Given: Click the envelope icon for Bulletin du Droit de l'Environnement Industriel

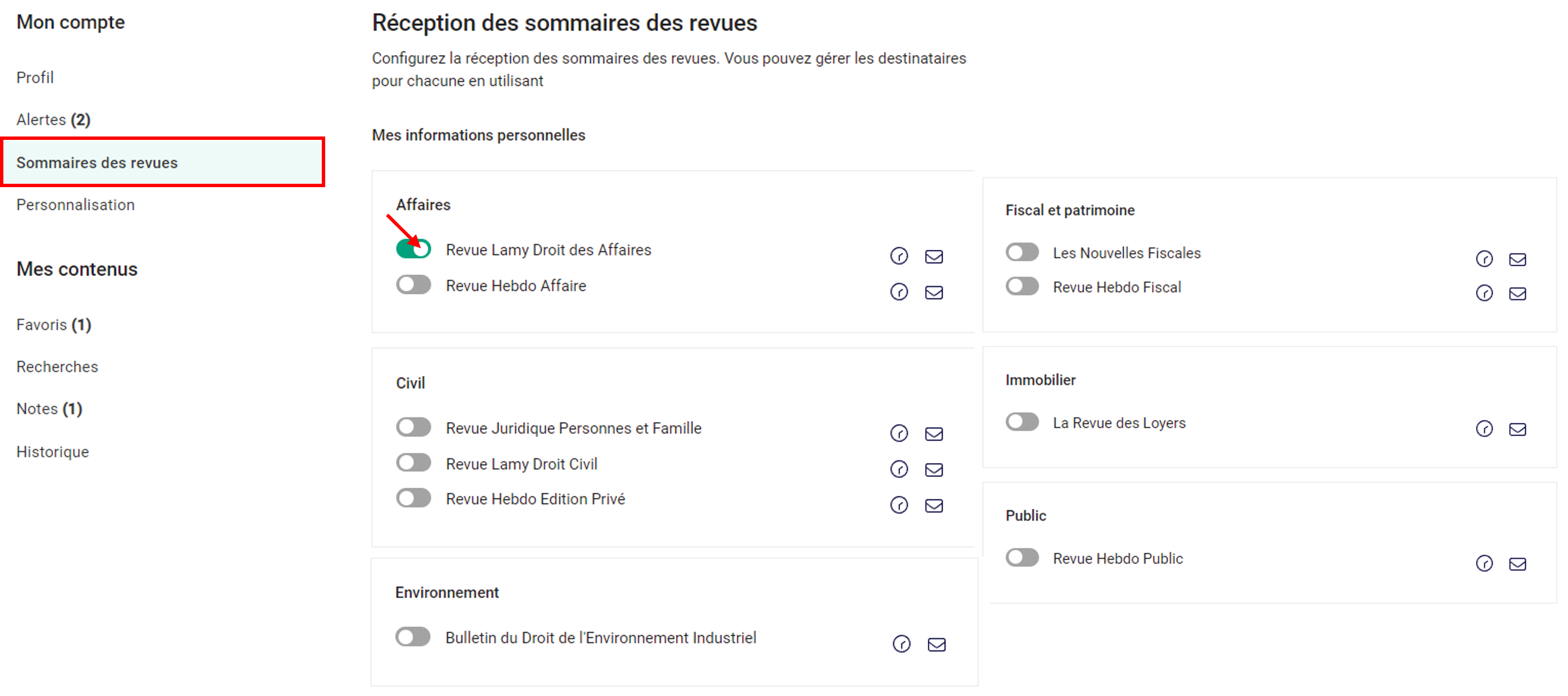Looking at the screenshot, I should pos(937,644).
